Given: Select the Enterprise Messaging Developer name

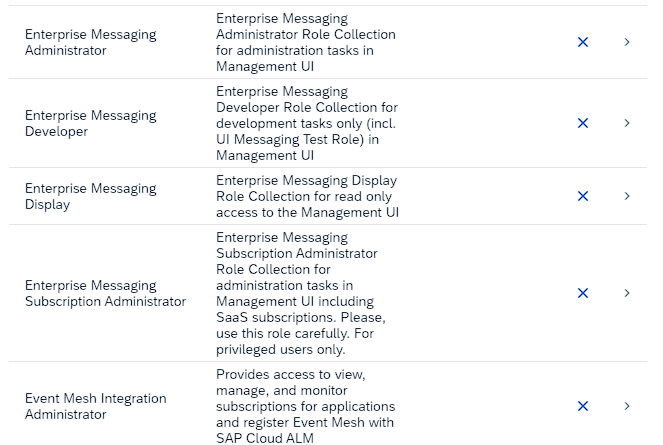Looking at the screenshot, I should point(90,123).
